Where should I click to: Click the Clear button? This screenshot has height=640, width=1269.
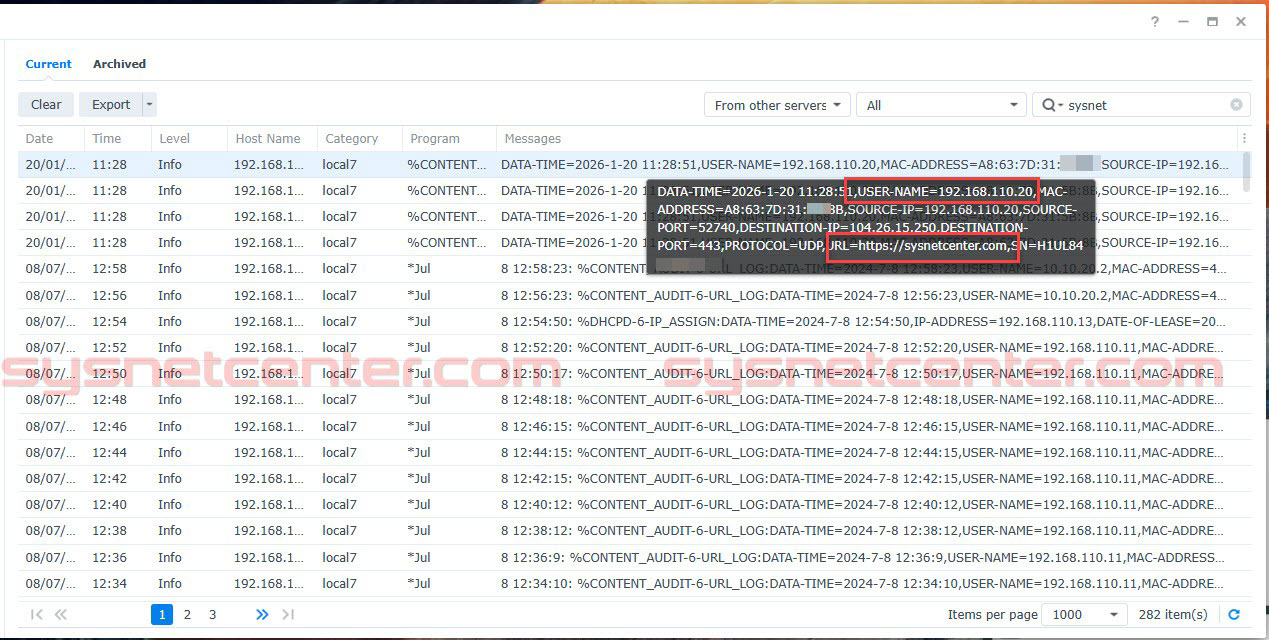46,104
